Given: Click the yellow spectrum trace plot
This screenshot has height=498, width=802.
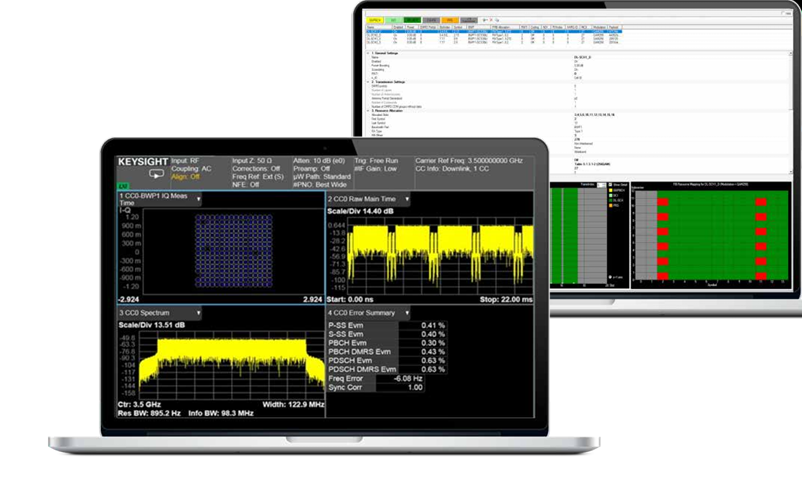Looking at the screenshot, I should pyautogui.click(x=232, y=364).
